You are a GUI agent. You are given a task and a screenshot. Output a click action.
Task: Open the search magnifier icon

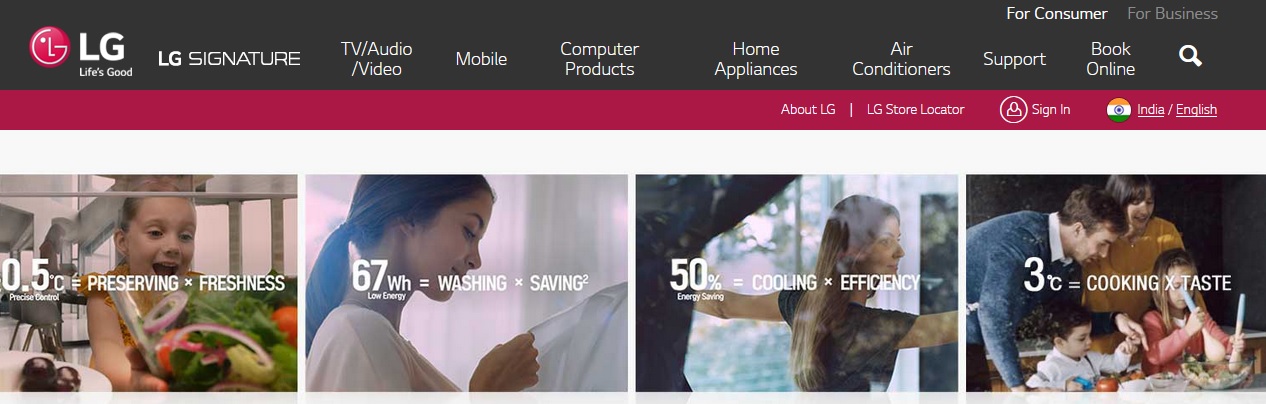coord(1190,56)
